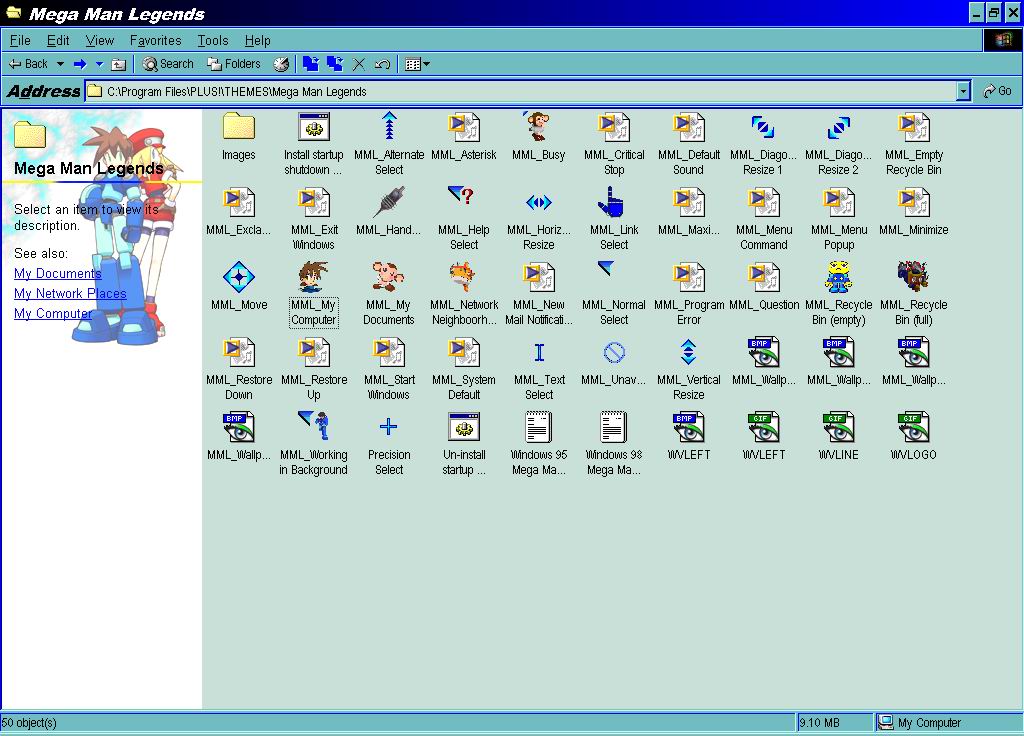The width and height of the screenshot is (1024, 736).
Task: Select the MML_Help Select cursor file
Action: click(464, 219)
